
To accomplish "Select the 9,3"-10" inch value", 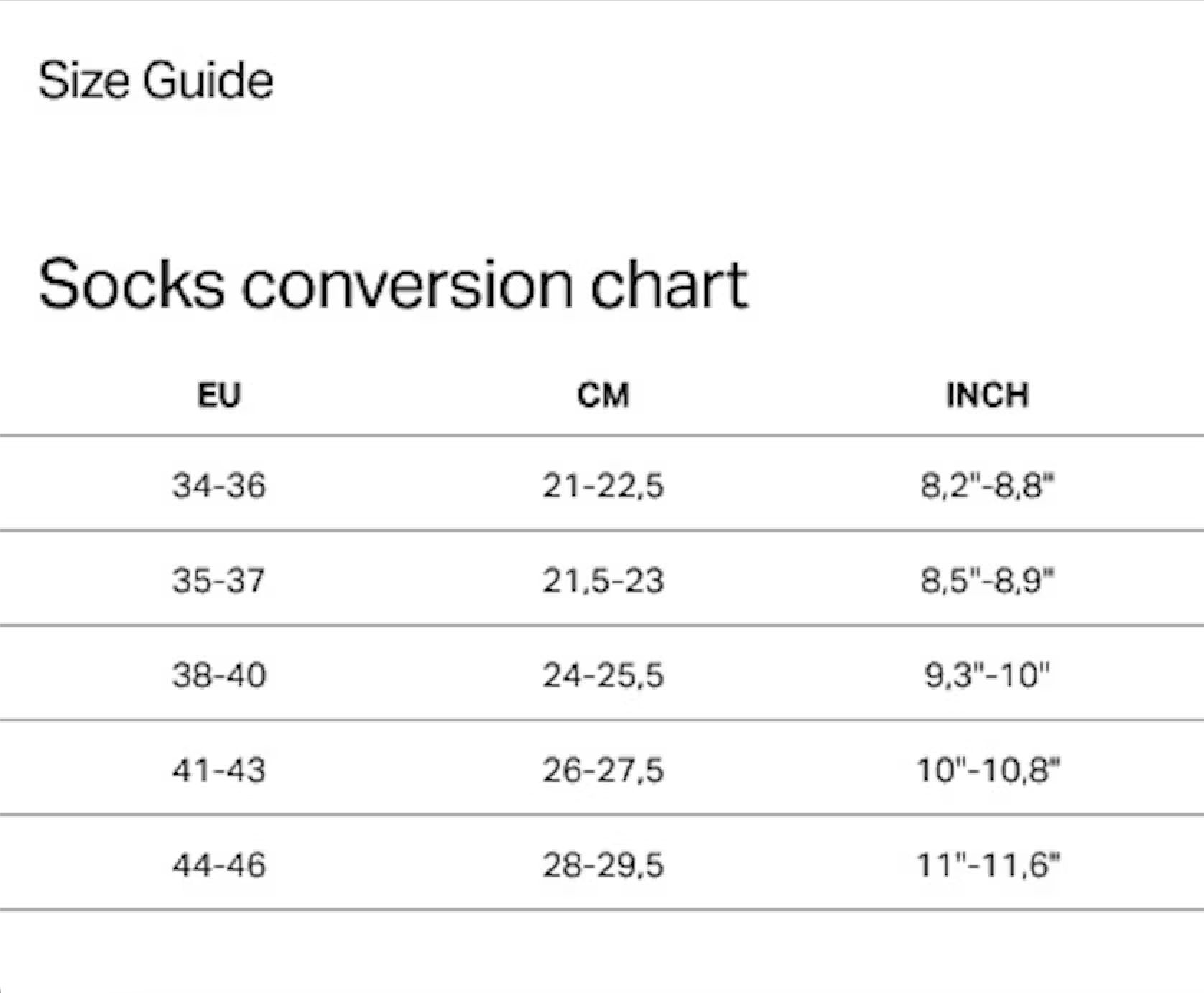I will tap(988, 675).
